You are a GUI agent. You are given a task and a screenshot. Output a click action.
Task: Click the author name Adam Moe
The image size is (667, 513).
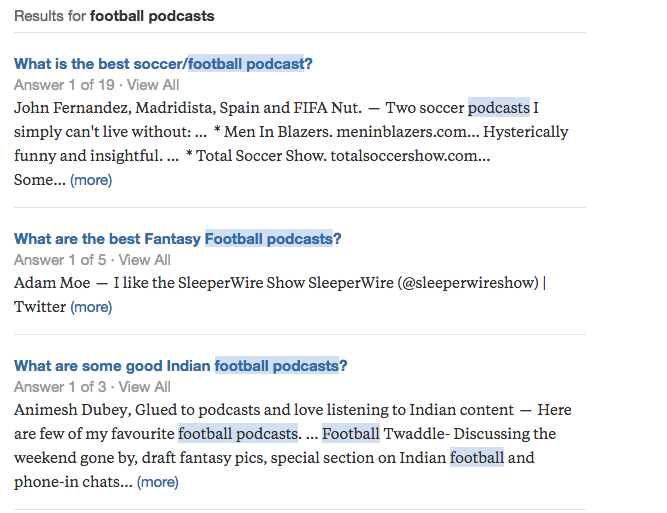pos(52,282)
